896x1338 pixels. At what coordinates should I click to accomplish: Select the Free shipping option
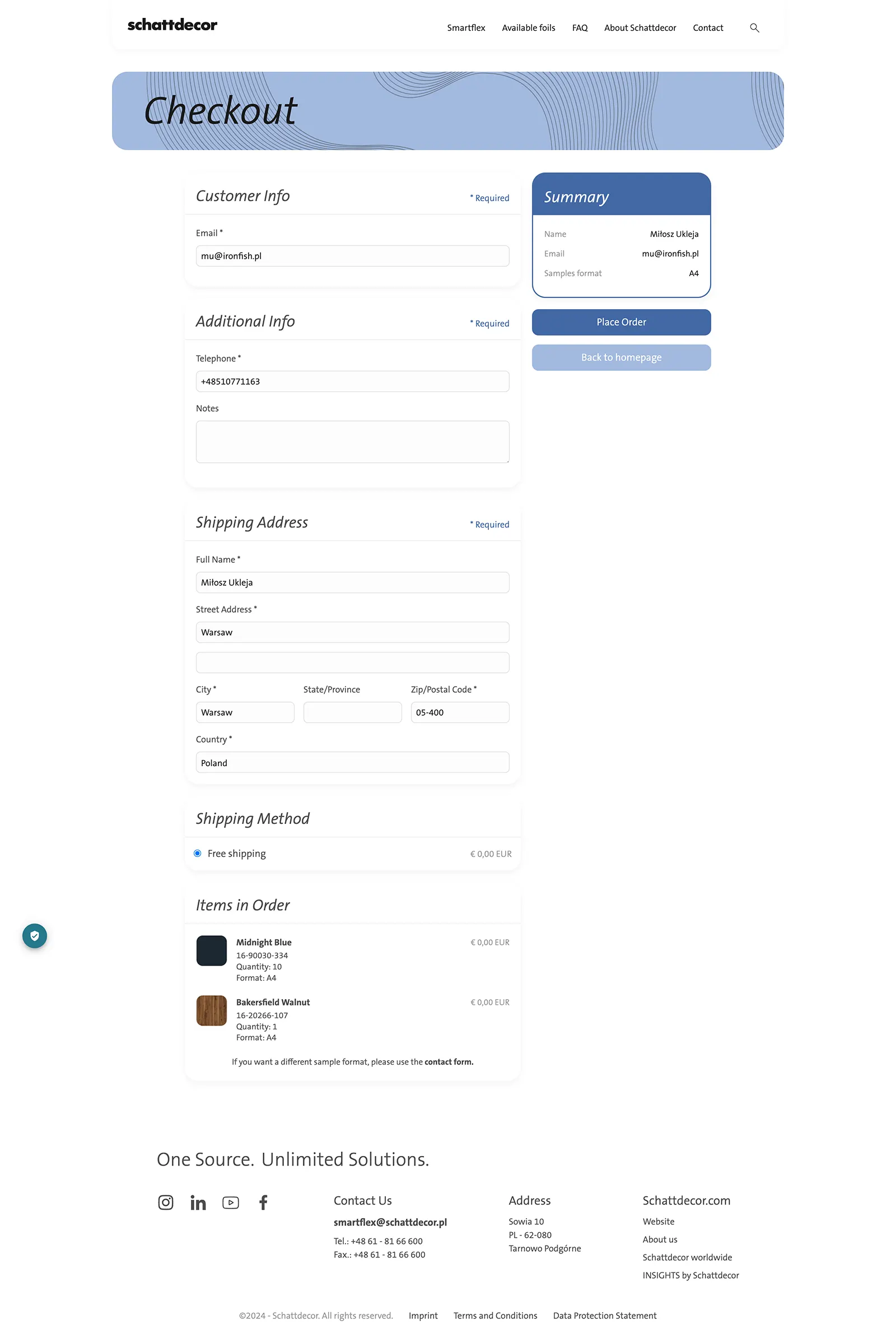tap(197, 853)
